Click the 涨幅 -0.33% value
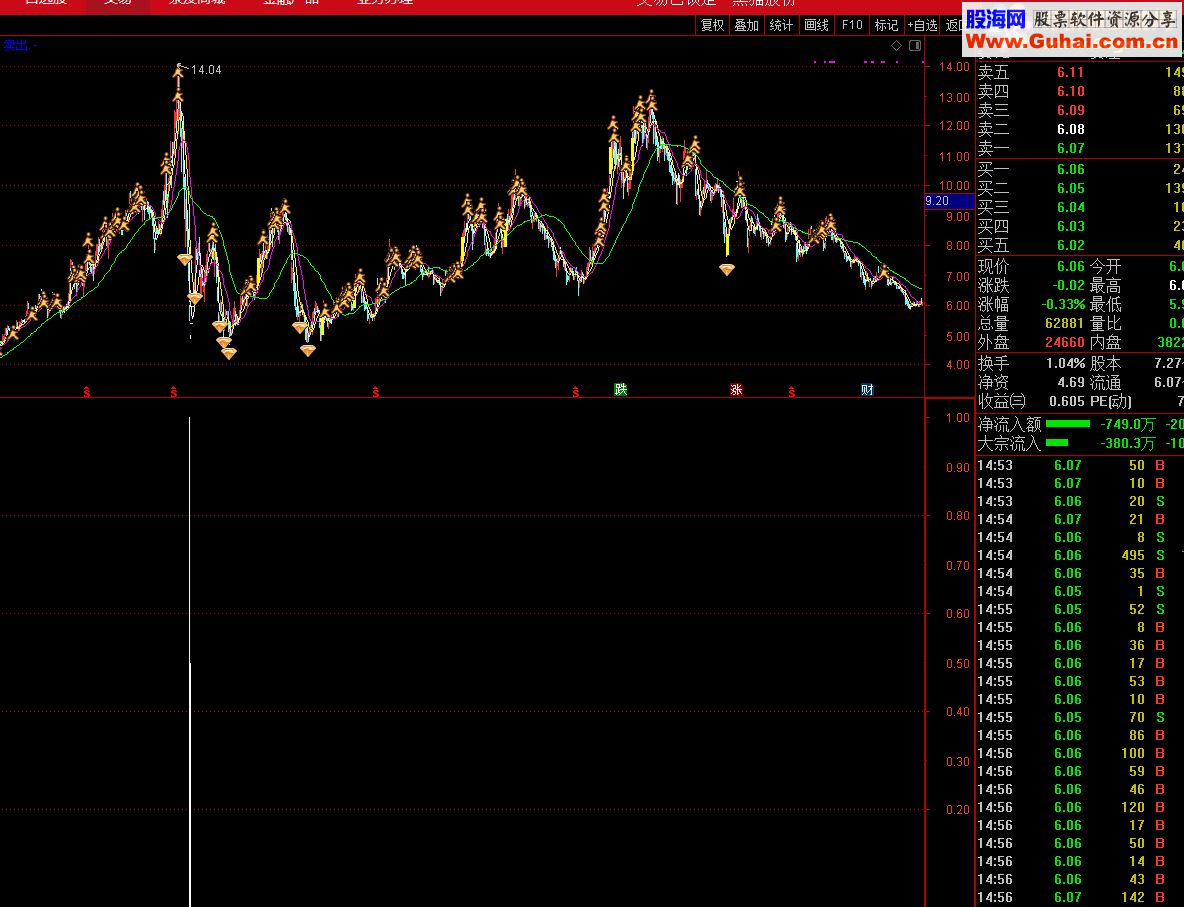This screenshot has height=907, width=1184. click(x=1063, y=304)
